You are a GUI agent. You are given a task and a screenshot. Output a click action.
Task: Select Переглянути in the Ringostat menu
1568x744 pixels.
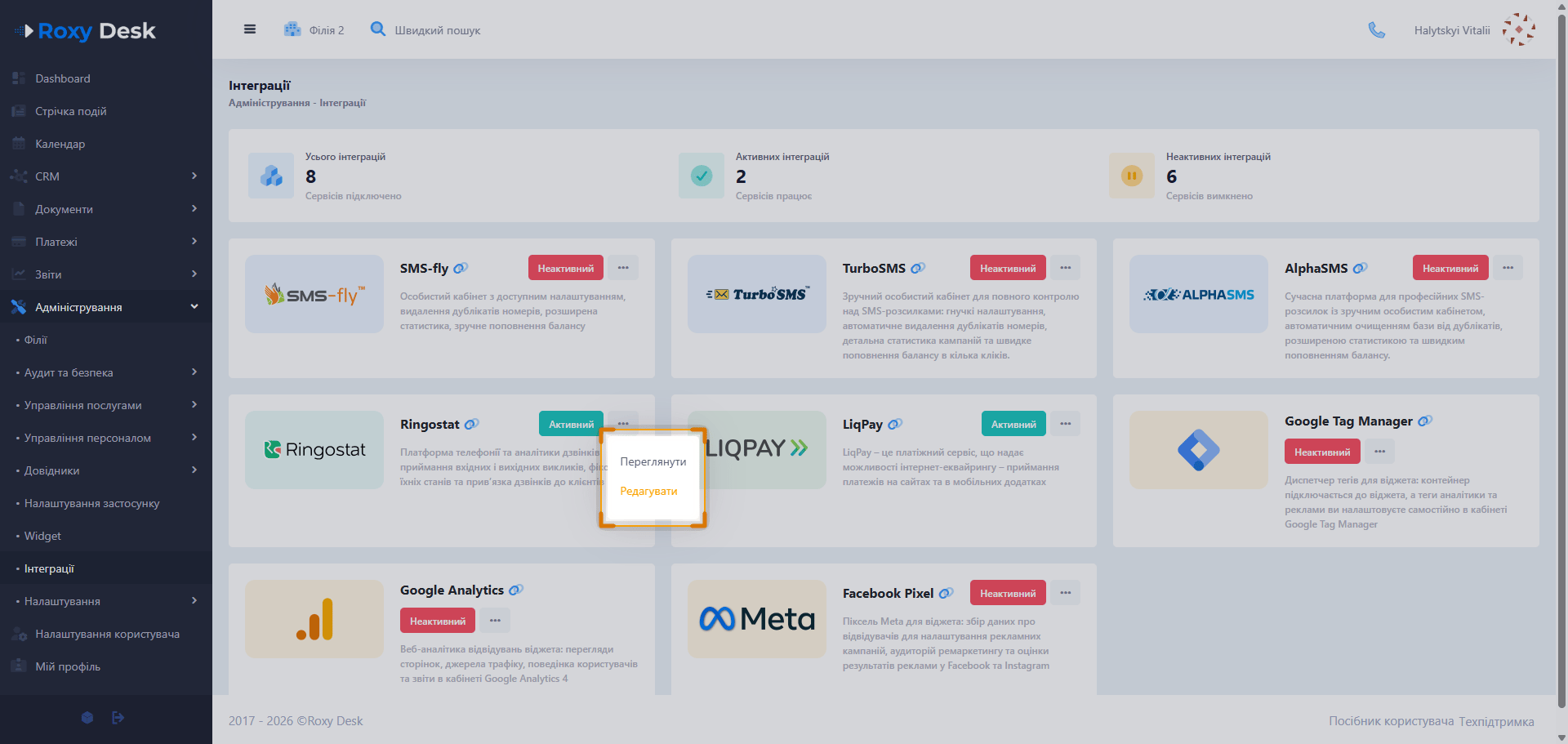coord(653,461)
